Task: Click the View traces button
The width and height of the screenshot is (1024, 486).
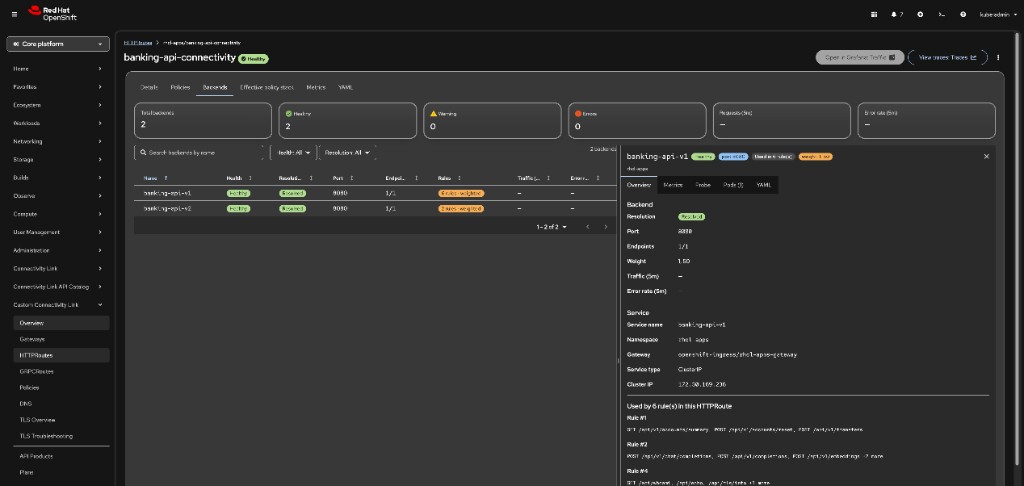Action: pos(948,57)
